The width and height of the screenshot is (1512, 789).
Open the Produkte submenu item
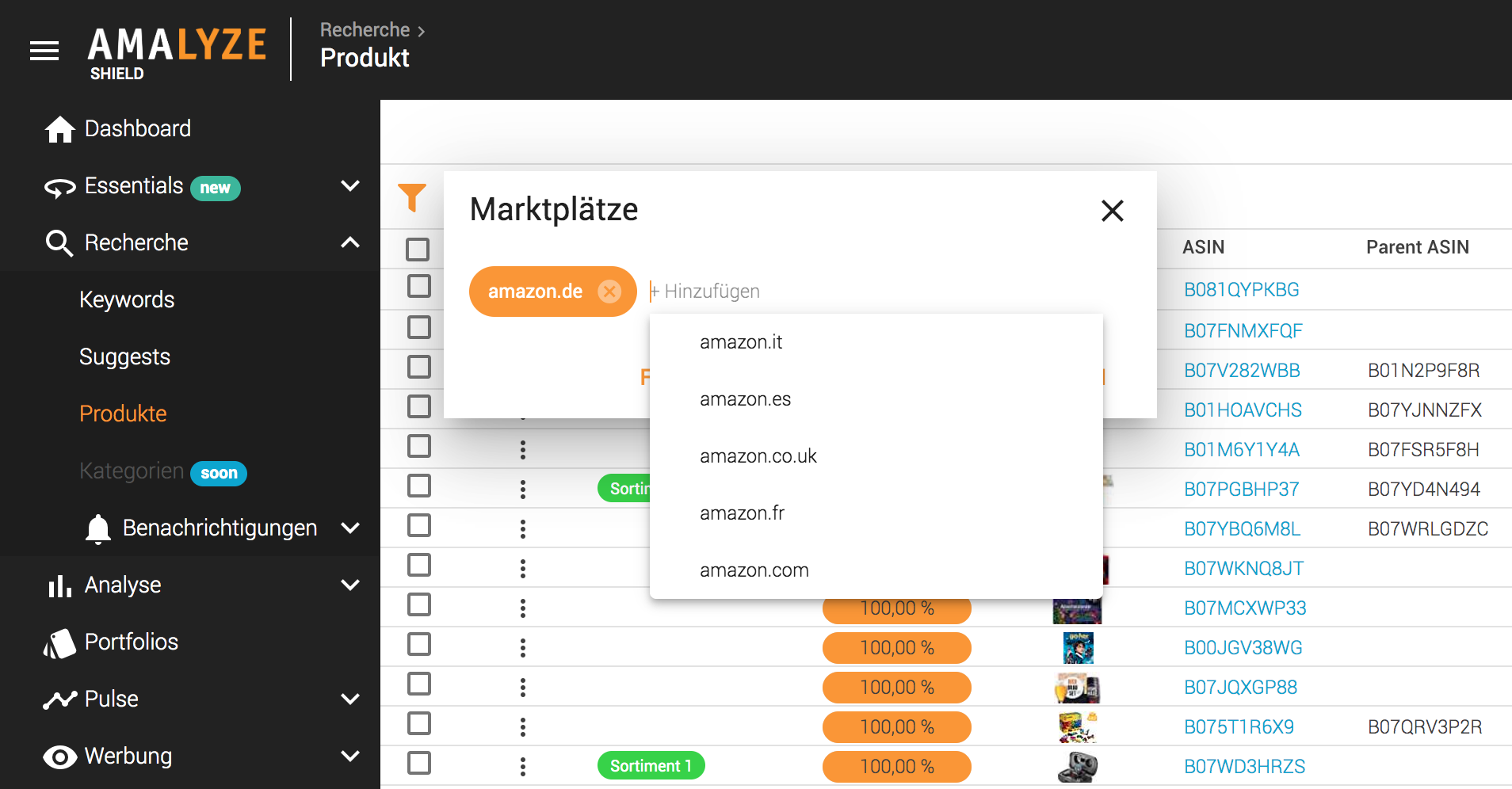pos(123,414)
